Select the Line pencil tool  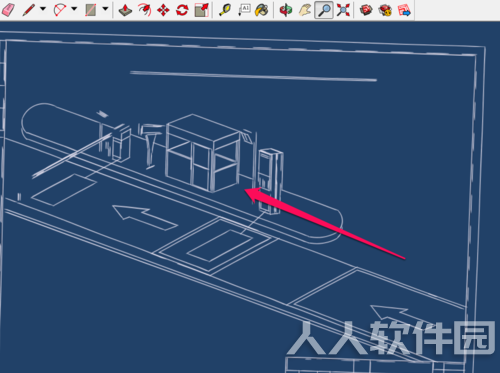(29, 10)
